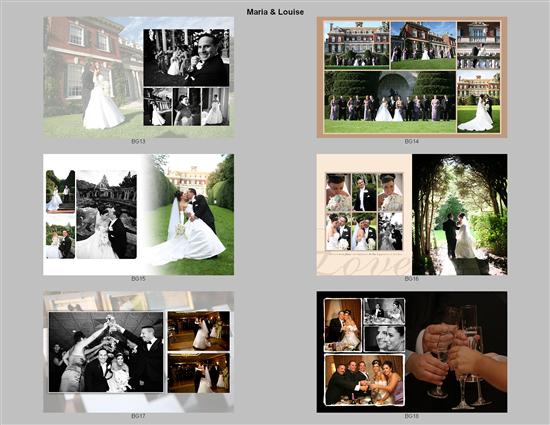Open the BG13 album page thumbnail
Image resolution: width=550 pixels, height=425 pixels.
(139, 77)
